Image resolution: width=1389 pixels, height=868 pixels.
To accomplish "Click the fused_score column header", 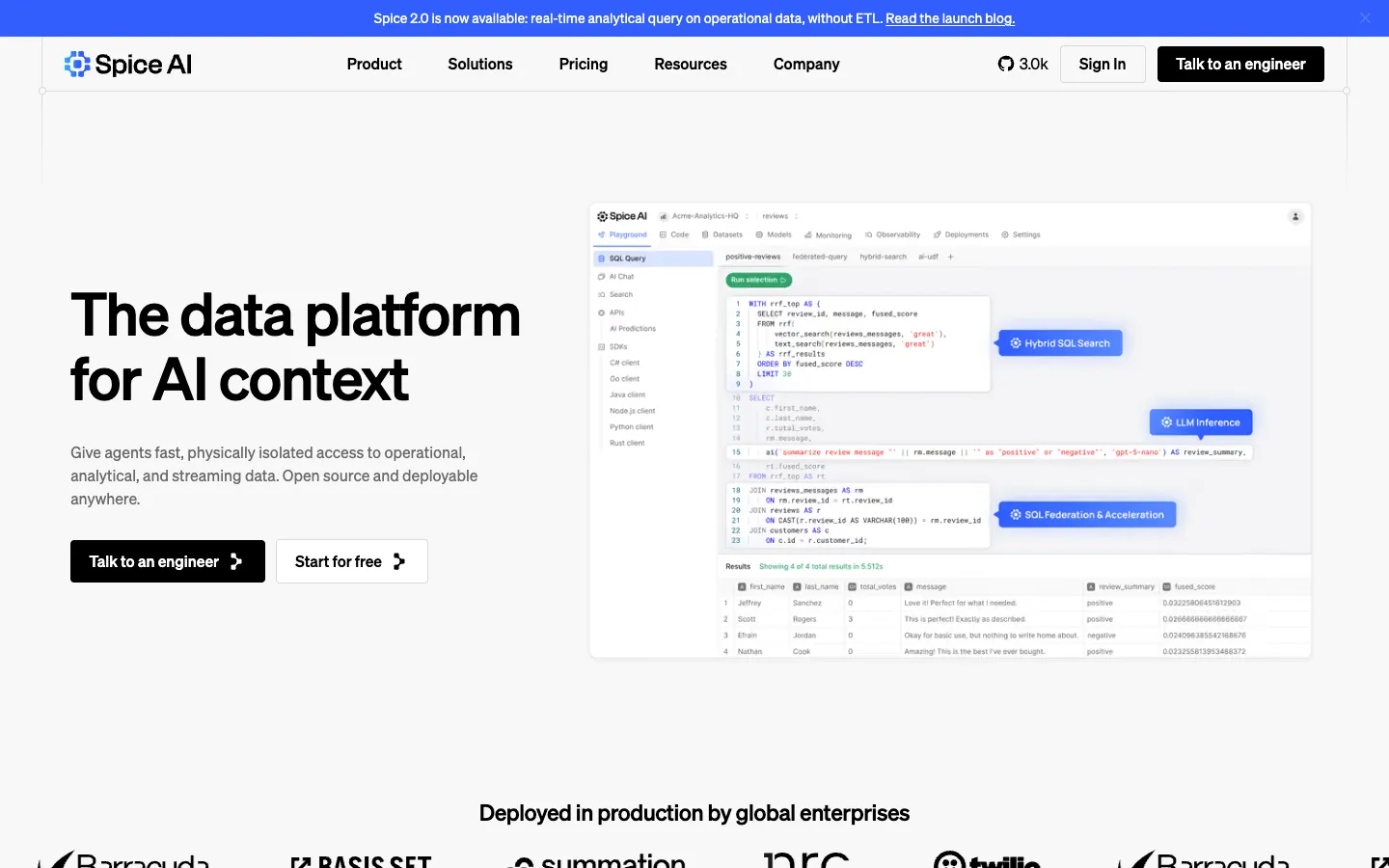I will coord(1188,586).
